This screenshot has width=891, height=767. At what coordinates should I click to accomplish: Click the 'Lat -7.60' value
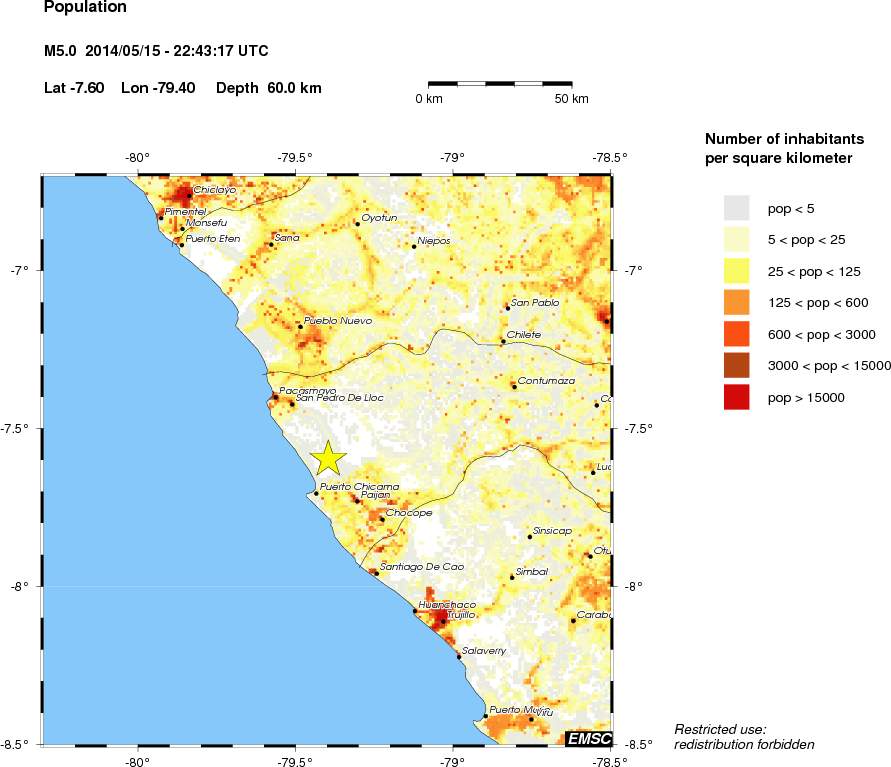74,88
